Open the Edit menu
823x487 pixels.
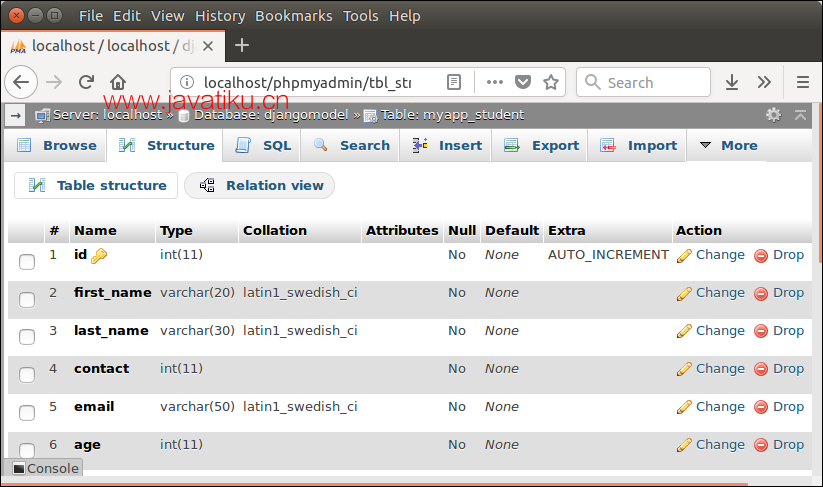point(126,16)
